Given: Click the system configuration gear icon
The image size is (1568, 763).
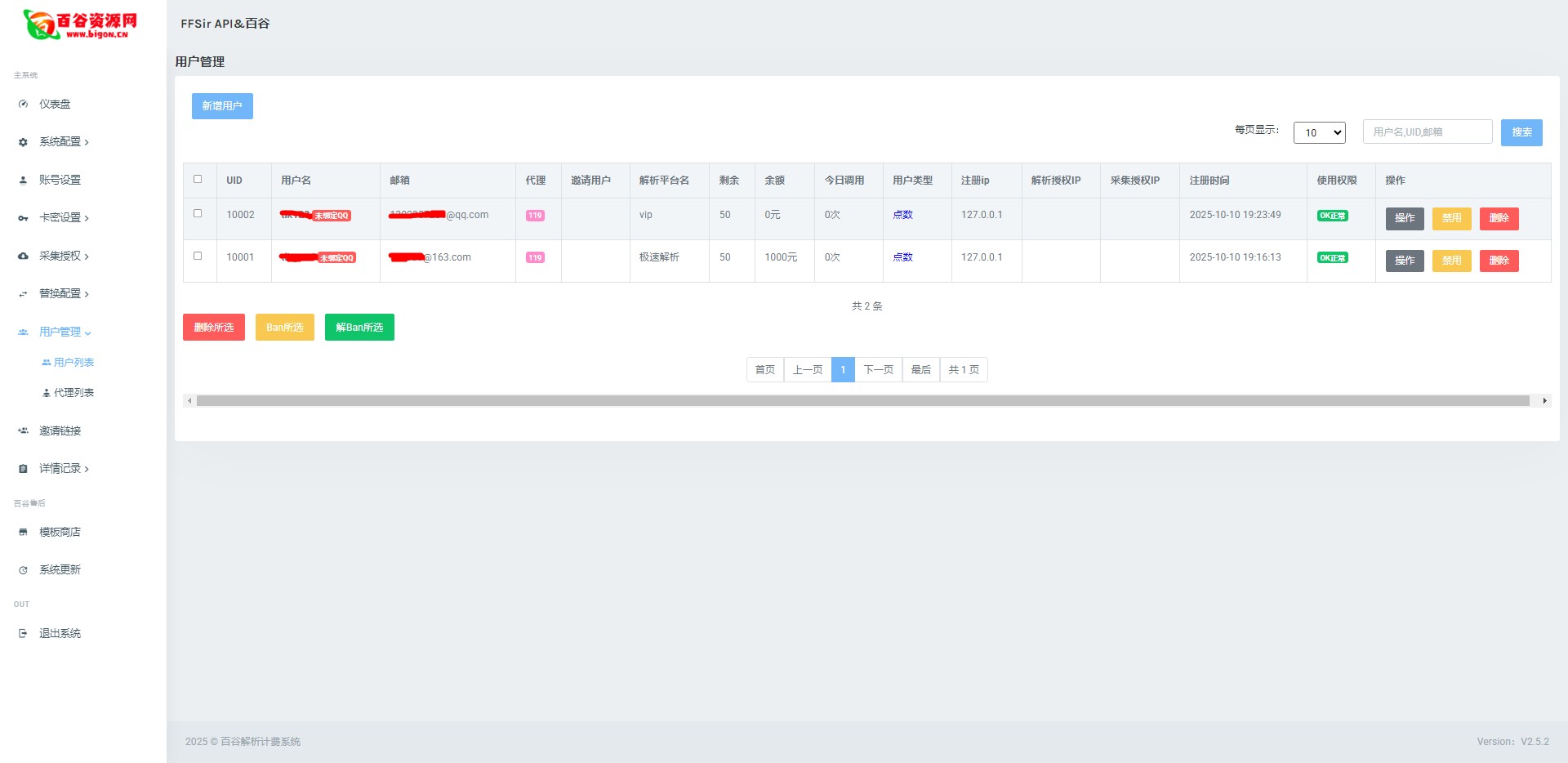Looking at the screenshot, I should [x=23, y=142].
